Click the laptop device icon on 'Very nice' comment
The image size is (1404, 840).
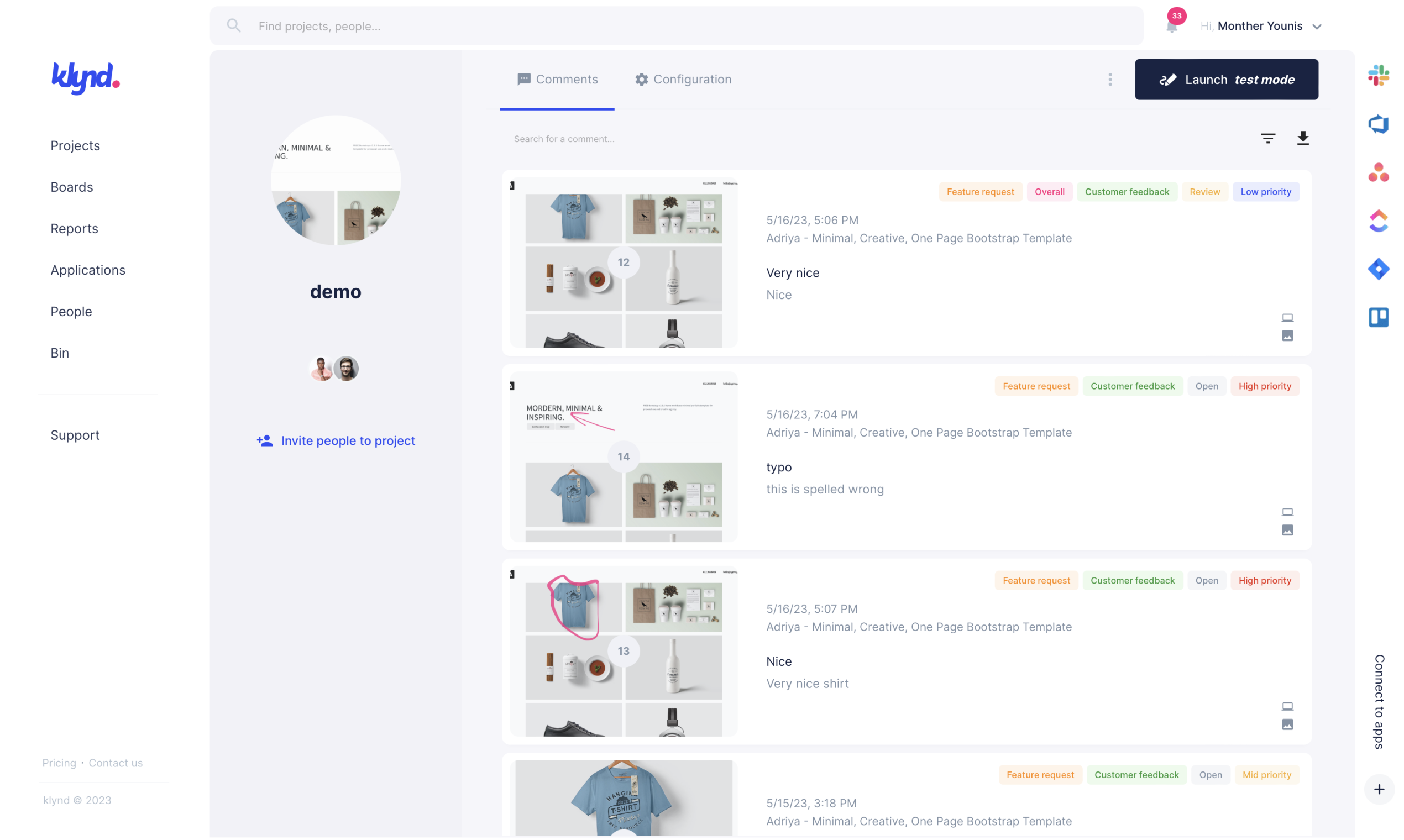coord(1287,318)
